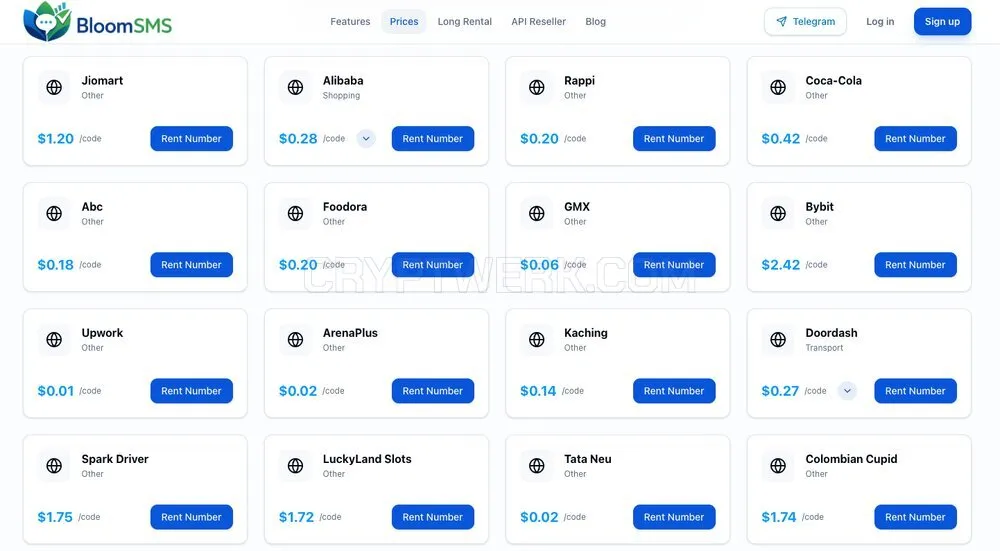Click the Alibaba Shopping category label
1000x551 pixels.
pyautogui.click(x=341, y=96)
